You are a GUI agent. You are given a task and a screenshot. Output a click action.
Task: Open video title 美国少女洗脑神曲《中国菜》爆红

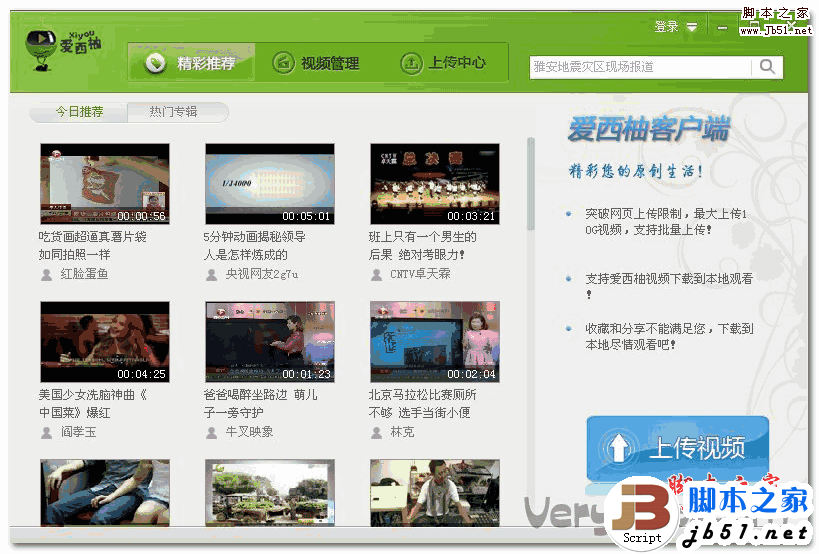[92, 404]
